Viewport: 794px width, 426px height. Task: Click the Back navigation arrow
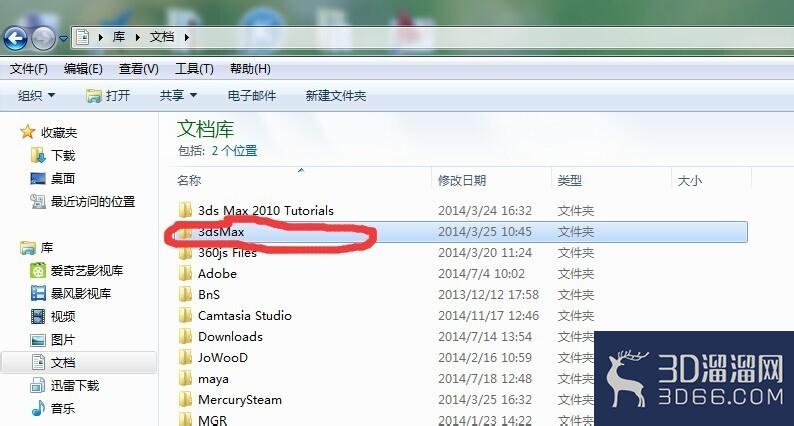(x=15, y=38)
